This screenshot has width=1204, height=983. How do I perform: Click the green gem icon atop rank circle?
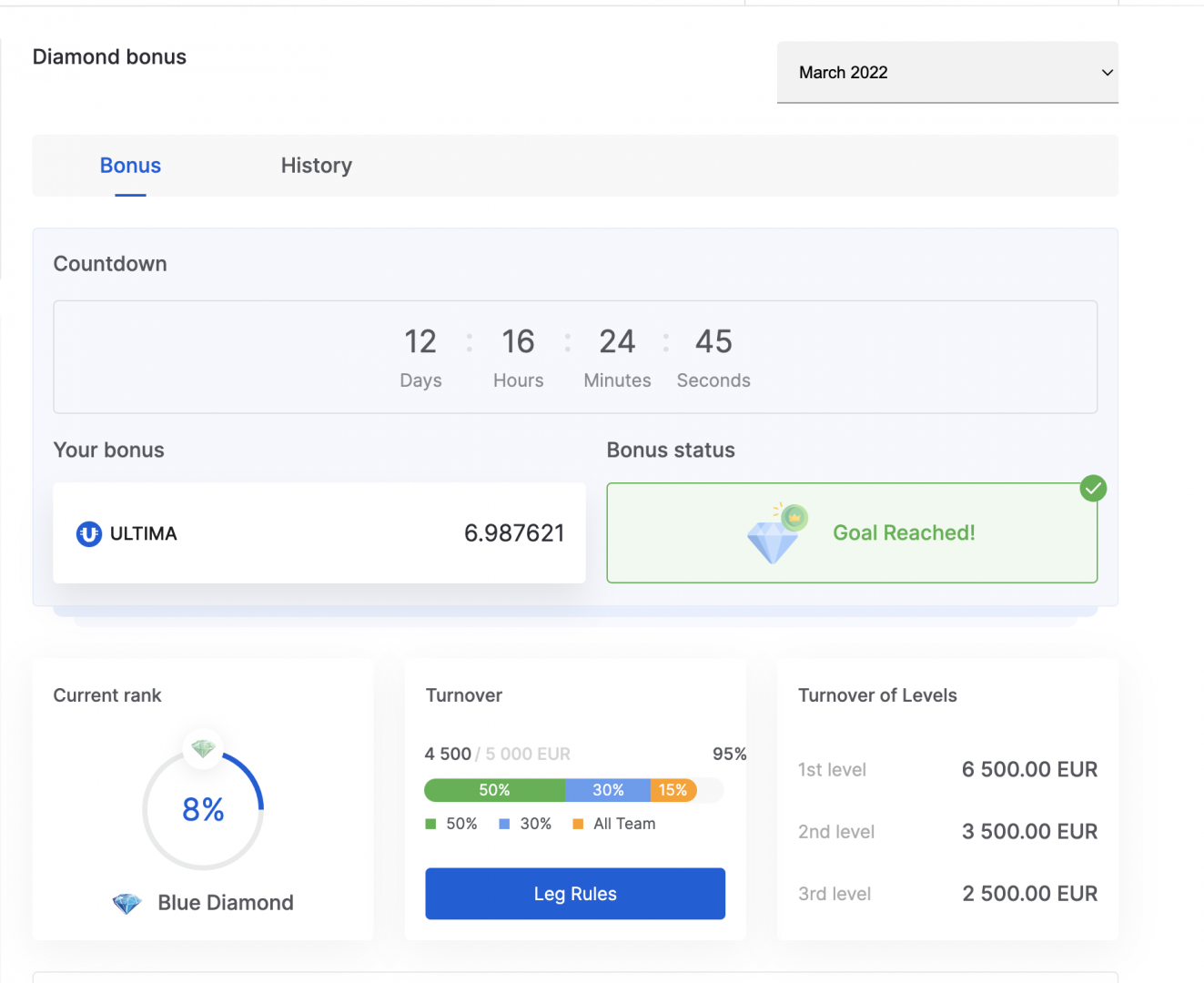203,748
